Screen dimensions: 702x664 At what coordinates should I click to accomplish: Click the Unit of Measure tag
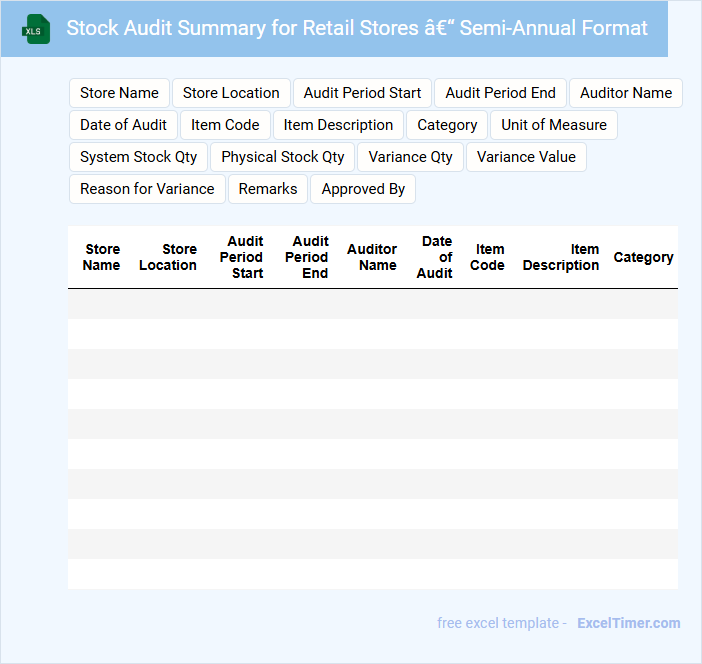click(x=553, y=125)
